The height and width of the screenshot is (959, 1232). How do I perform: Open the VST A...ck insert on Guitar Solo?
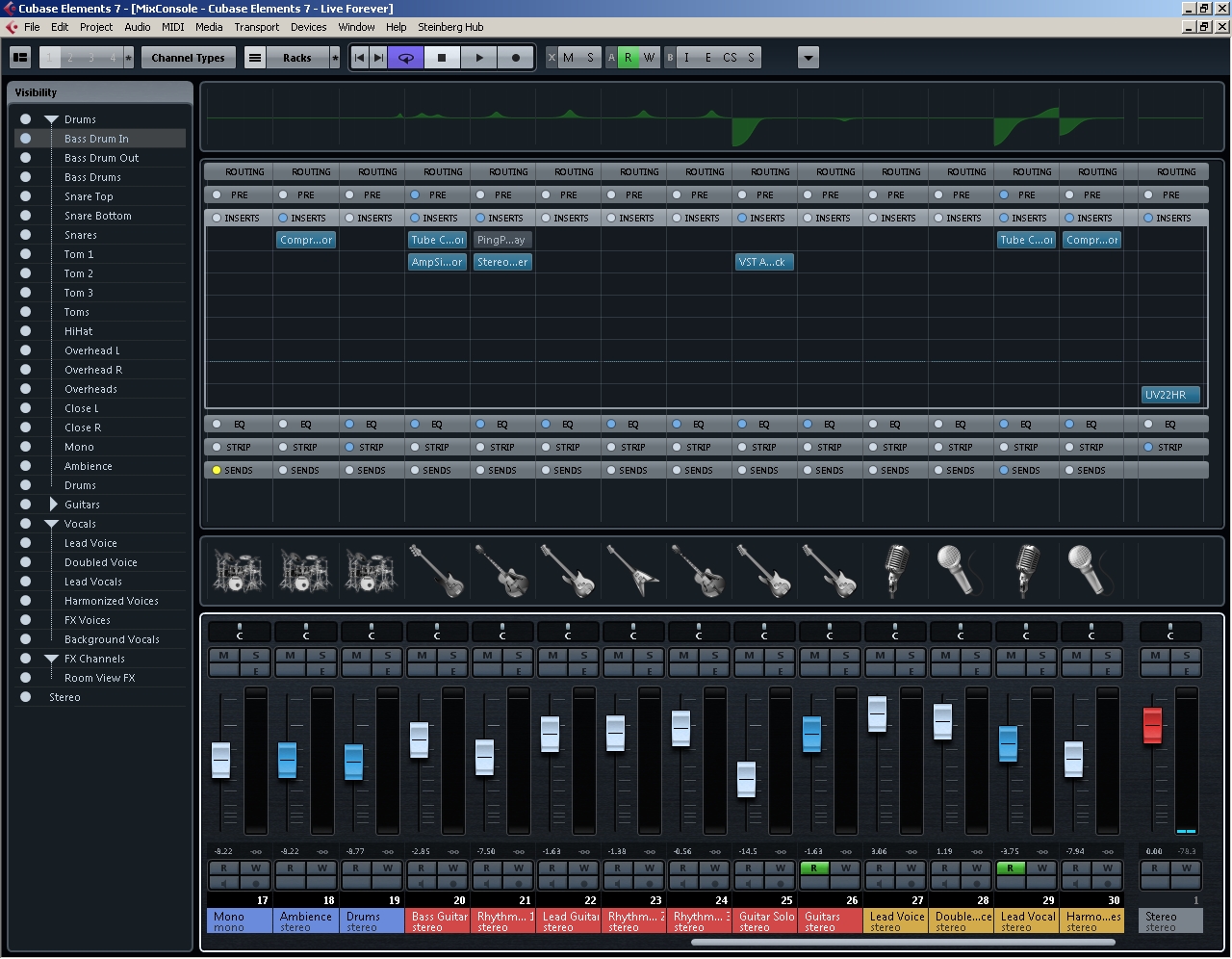(764, 262)
